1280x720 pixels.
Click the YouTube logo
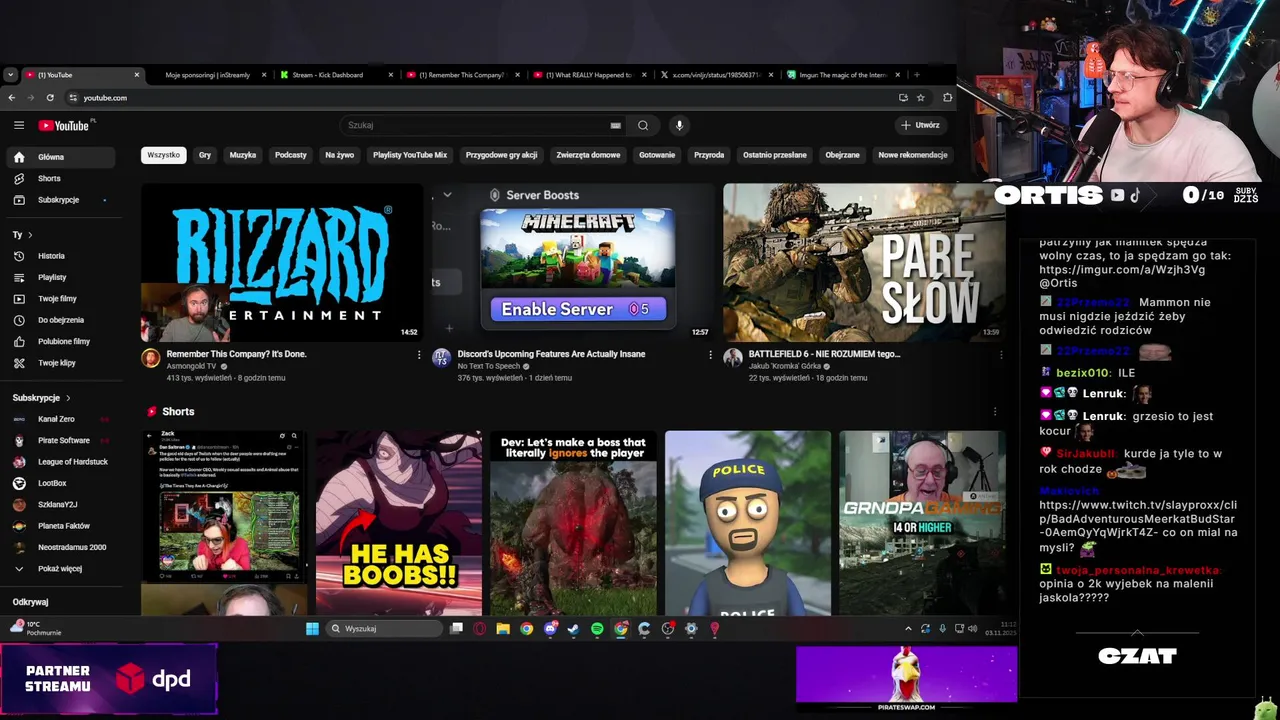coord(64,125)
